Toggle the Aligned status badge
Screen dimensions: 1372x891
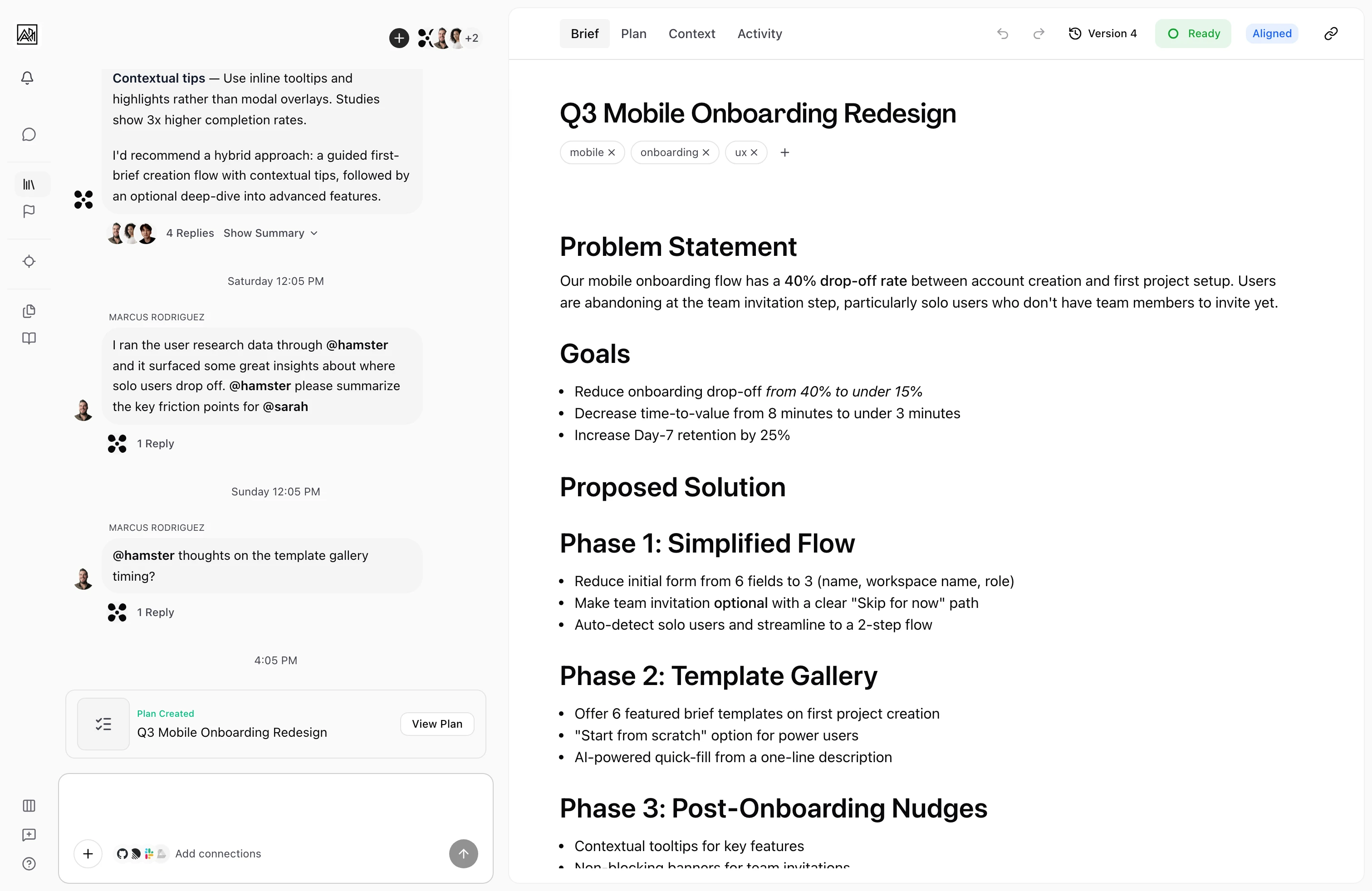[1272, 34]
